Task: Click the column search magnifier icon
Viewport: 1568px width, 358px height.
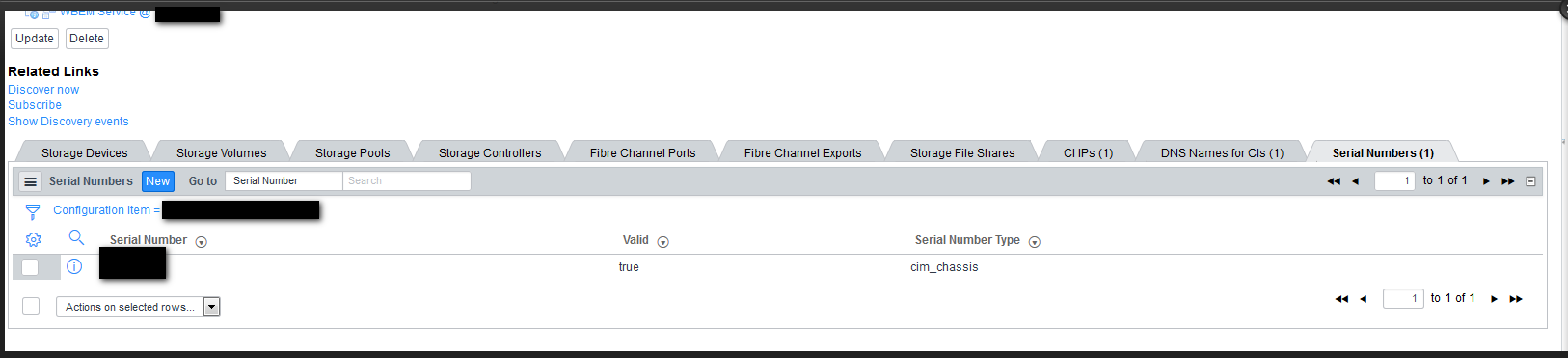Action: pos(76,237)
